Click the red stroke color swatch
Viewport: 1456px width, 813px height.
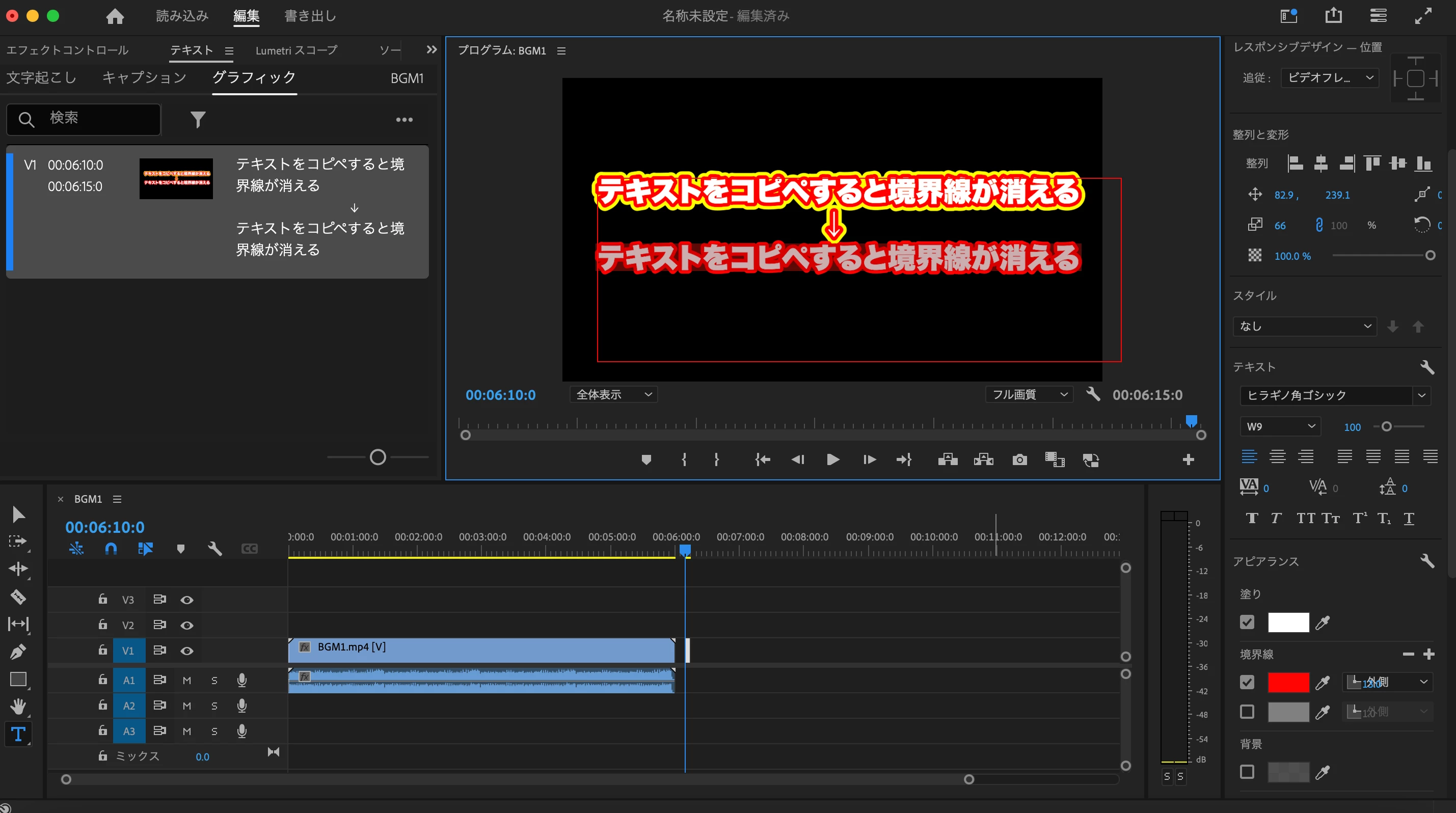coord(1288,683)
